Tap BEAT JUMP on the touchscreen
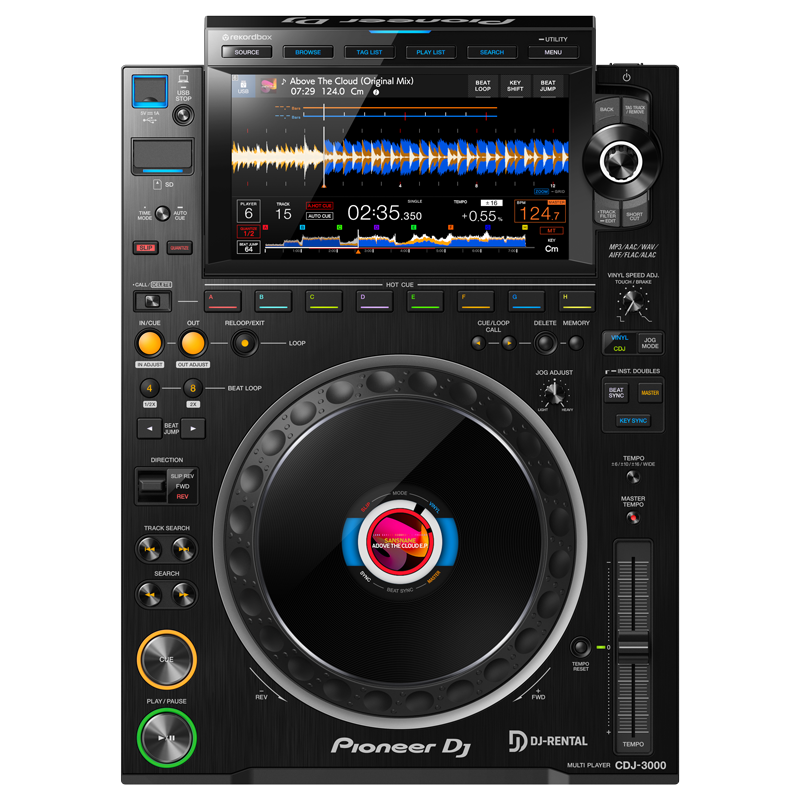Image resolution: width=800 pixels, height=800 pixels. 548,86
